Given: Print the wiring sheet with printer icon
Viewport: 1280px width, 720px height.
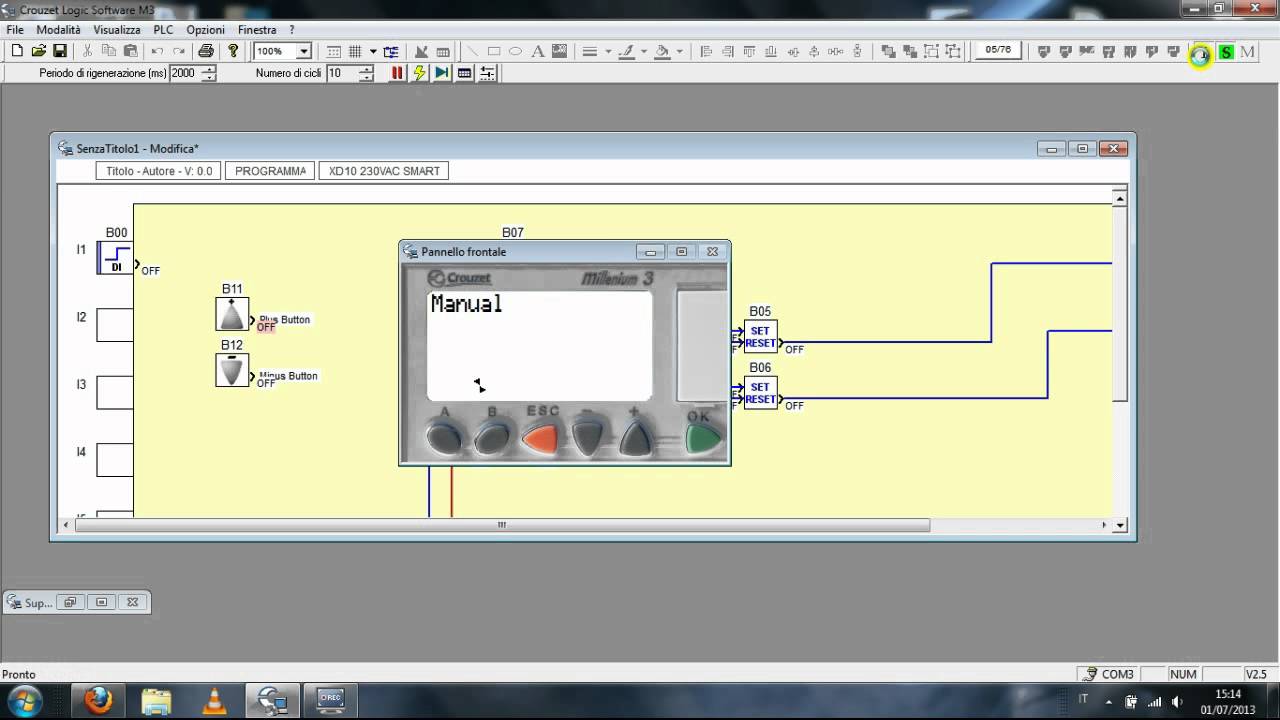Looking at the screenshot, I should 206,51.
